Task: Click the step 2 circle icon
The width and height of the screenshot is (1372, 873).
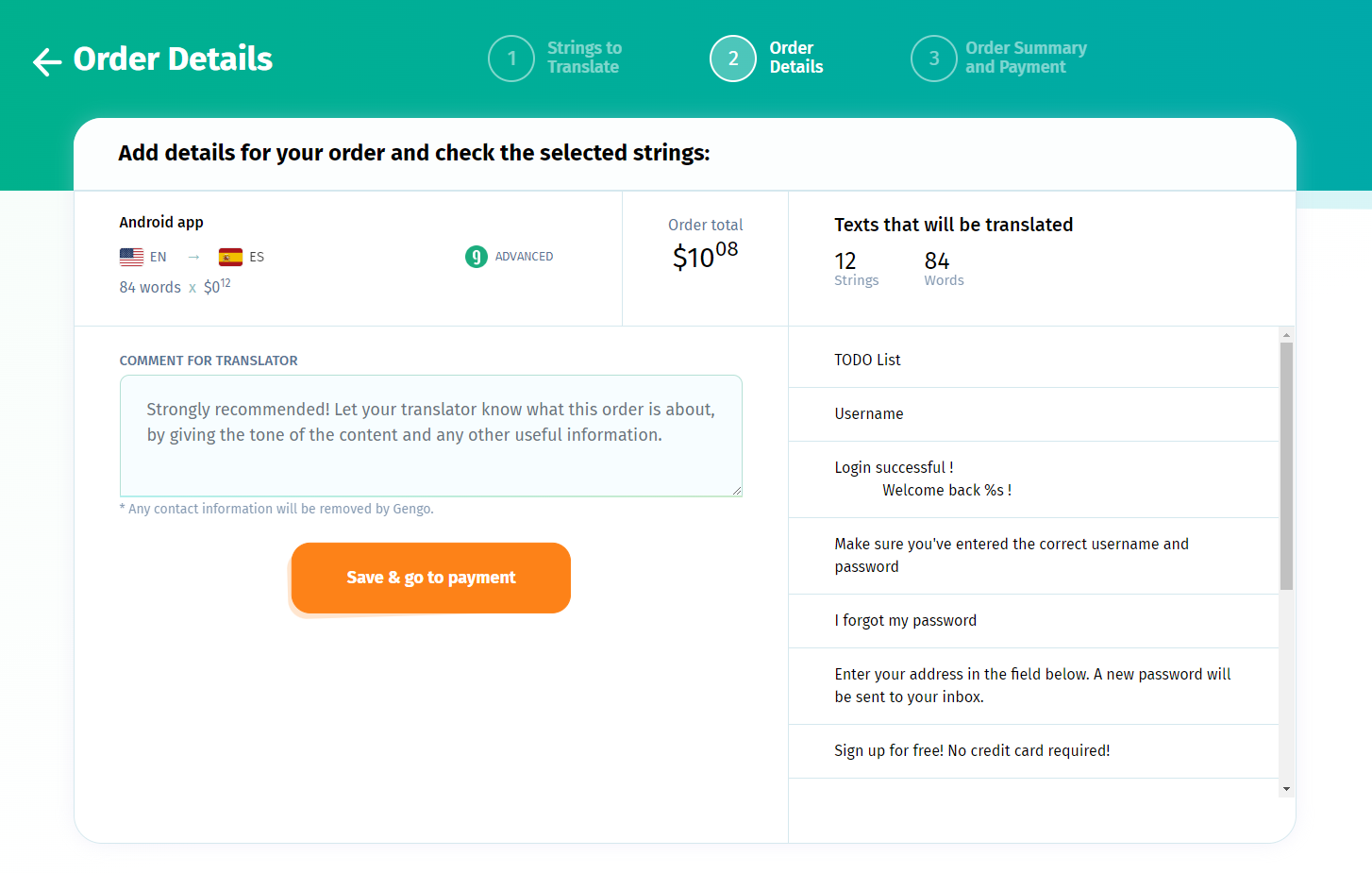Action: point(733,59)
